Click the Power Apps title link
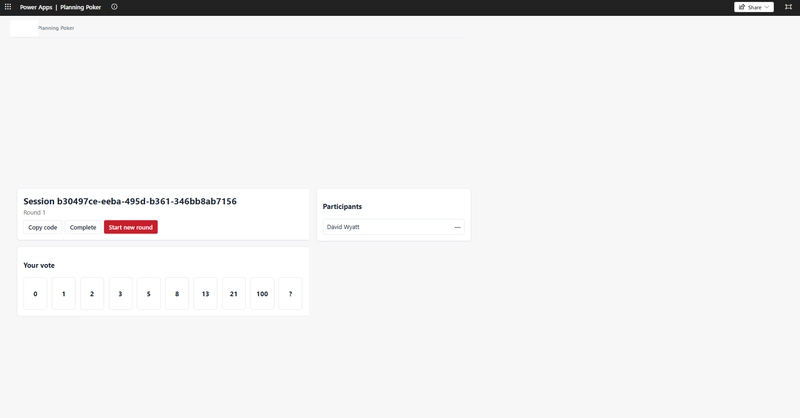The image size is (800, 418). click(37, 7)
